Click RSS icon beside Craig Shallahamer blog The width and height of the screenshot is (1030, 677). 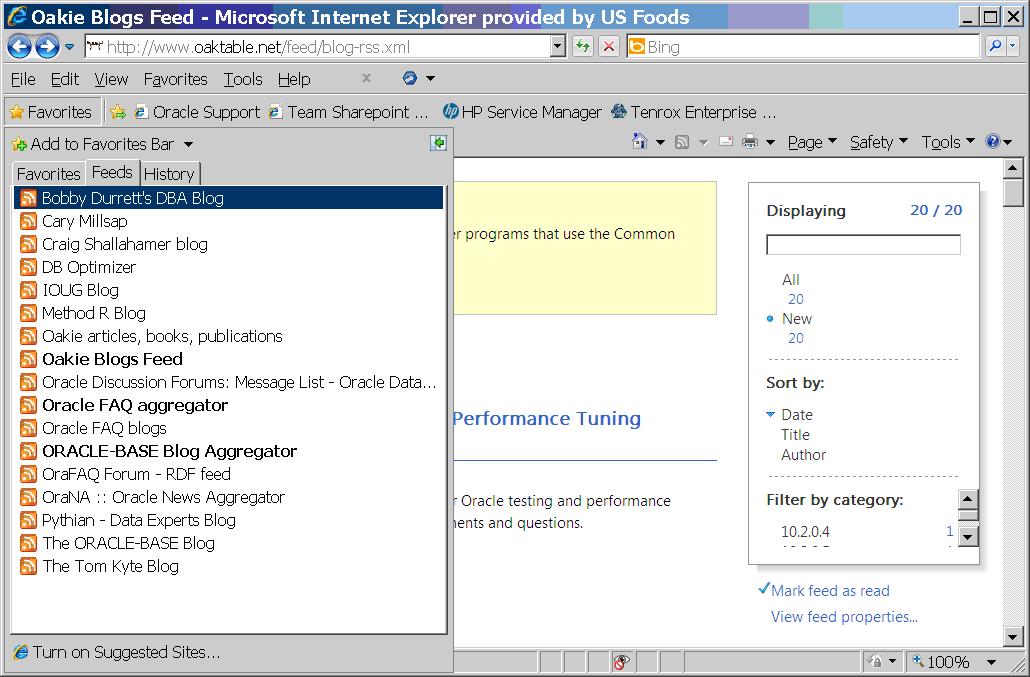click(28, 244)
